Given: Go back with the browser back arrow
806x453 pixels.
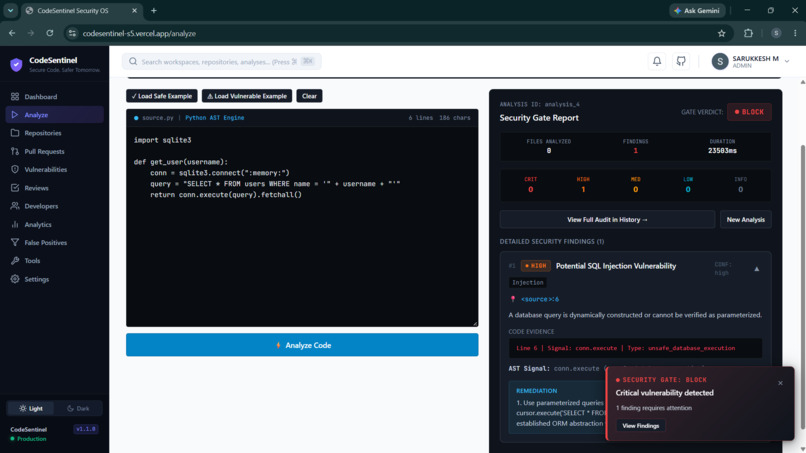Looking at the screenshot, I should 12,33.
